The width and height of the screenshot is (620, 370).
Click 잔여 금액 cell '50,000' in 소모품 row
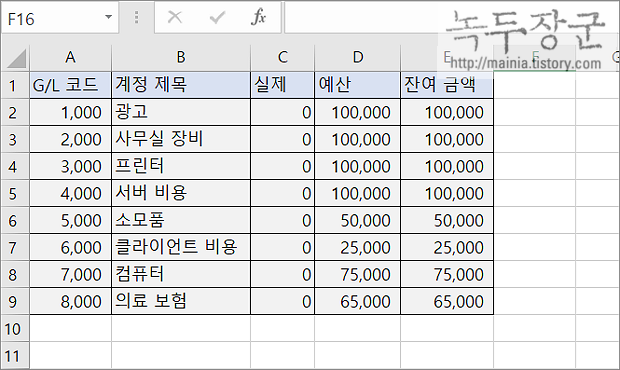pyautogui.click(x=447, y=220)
